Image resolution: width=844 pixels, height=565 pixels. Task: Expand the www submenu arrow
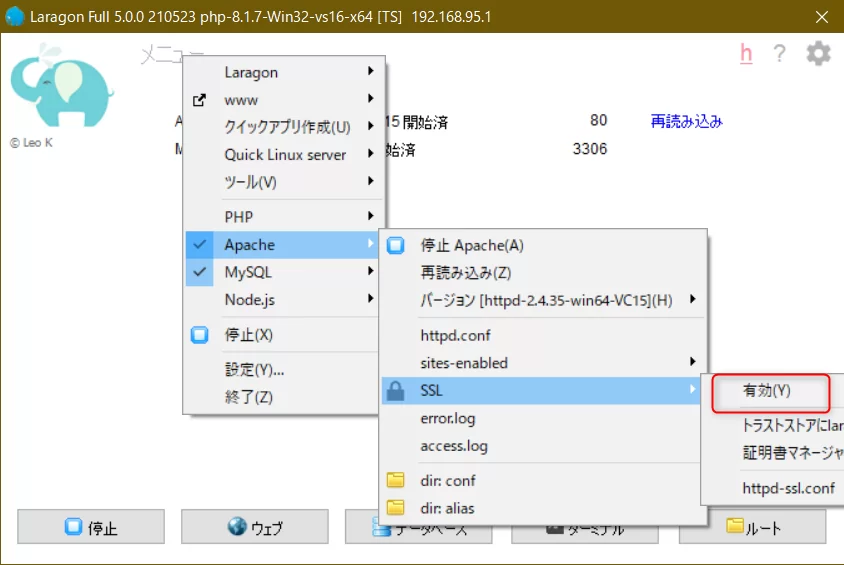pos(370,98)
